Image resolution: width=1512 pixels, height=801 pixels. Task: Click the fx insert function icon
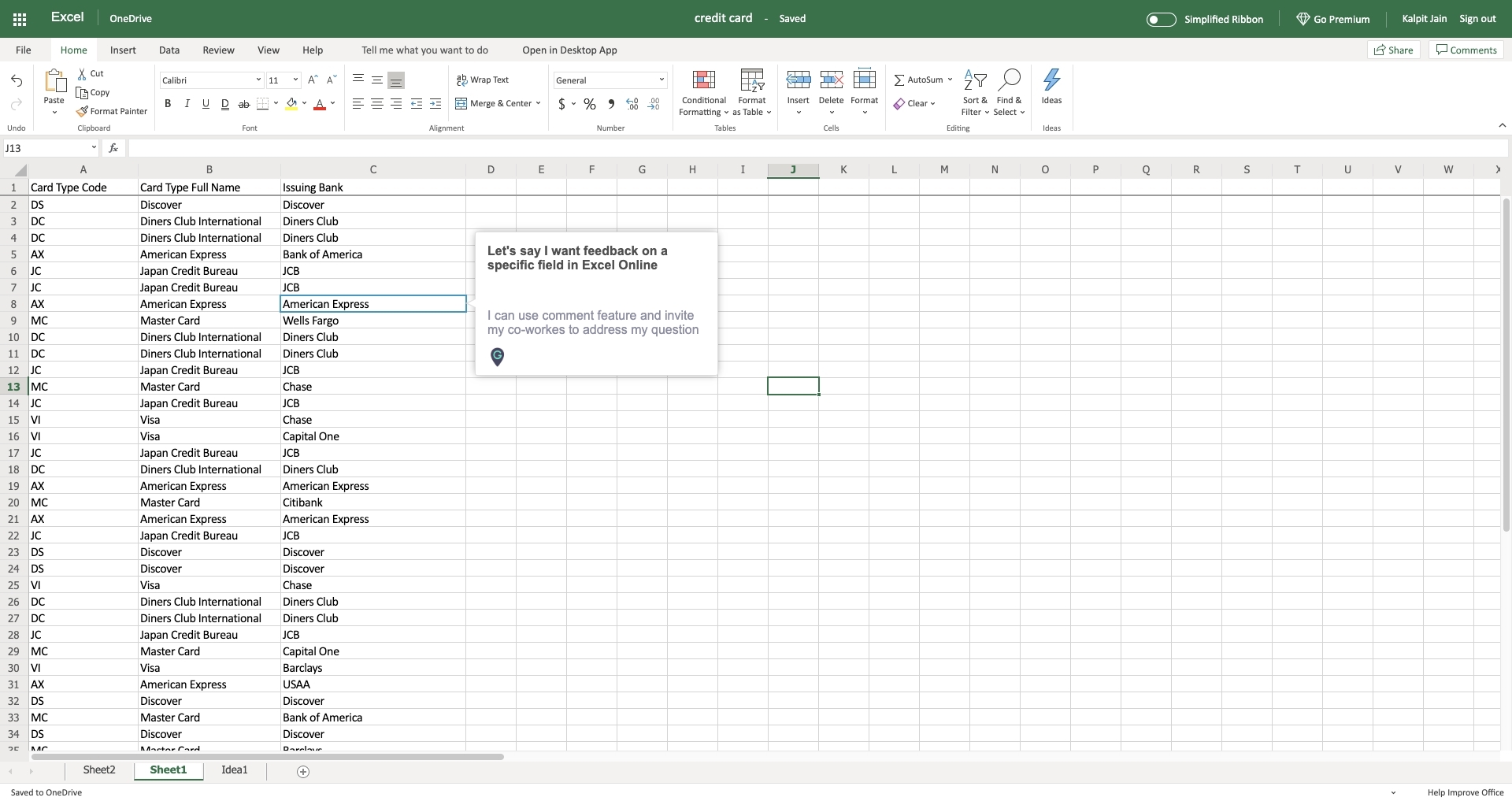click(113, 147)
